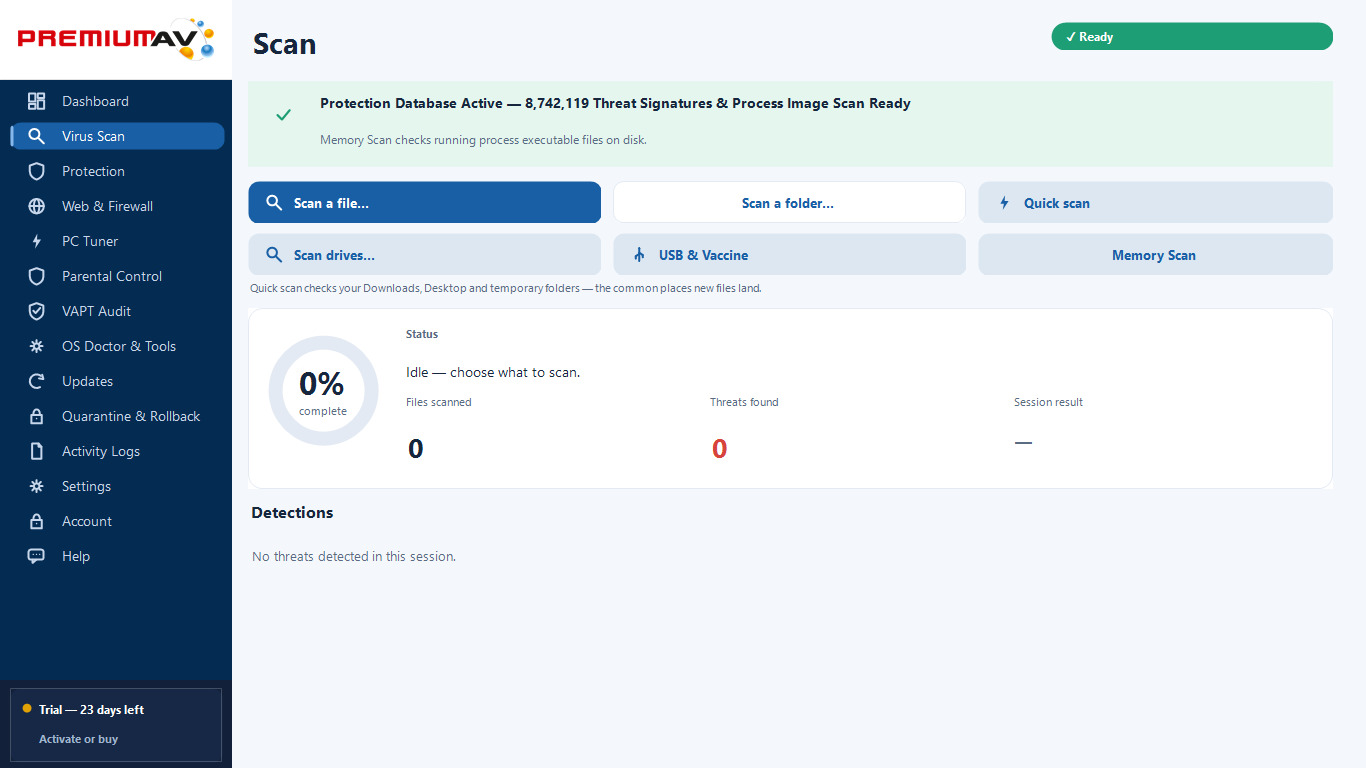The width and height of the screenshot is (1366, 768).
Task: Open the Web & Firewall page
Action: pos(117,206)
